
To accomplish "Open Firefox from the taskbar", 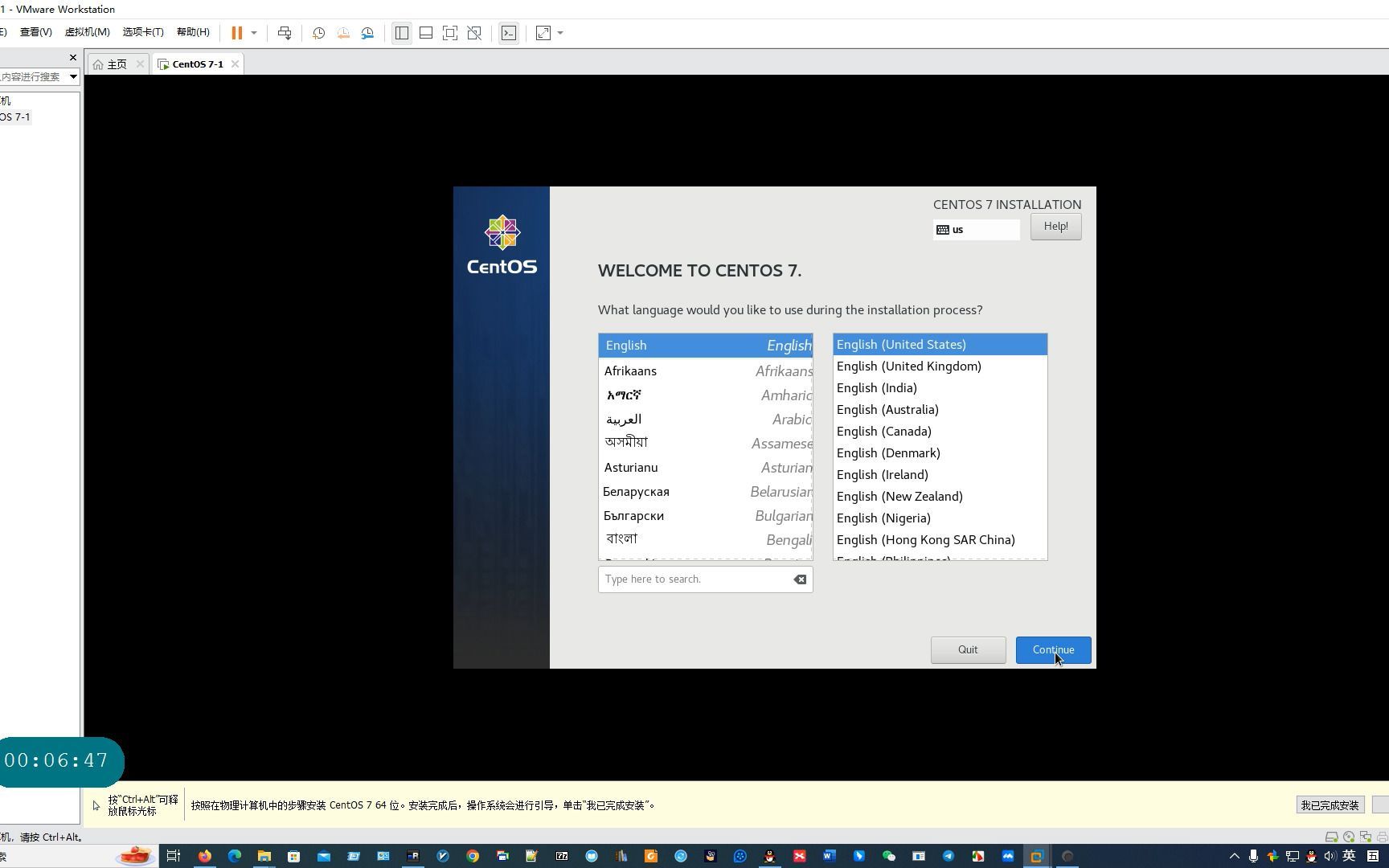I will pos(205,856).
